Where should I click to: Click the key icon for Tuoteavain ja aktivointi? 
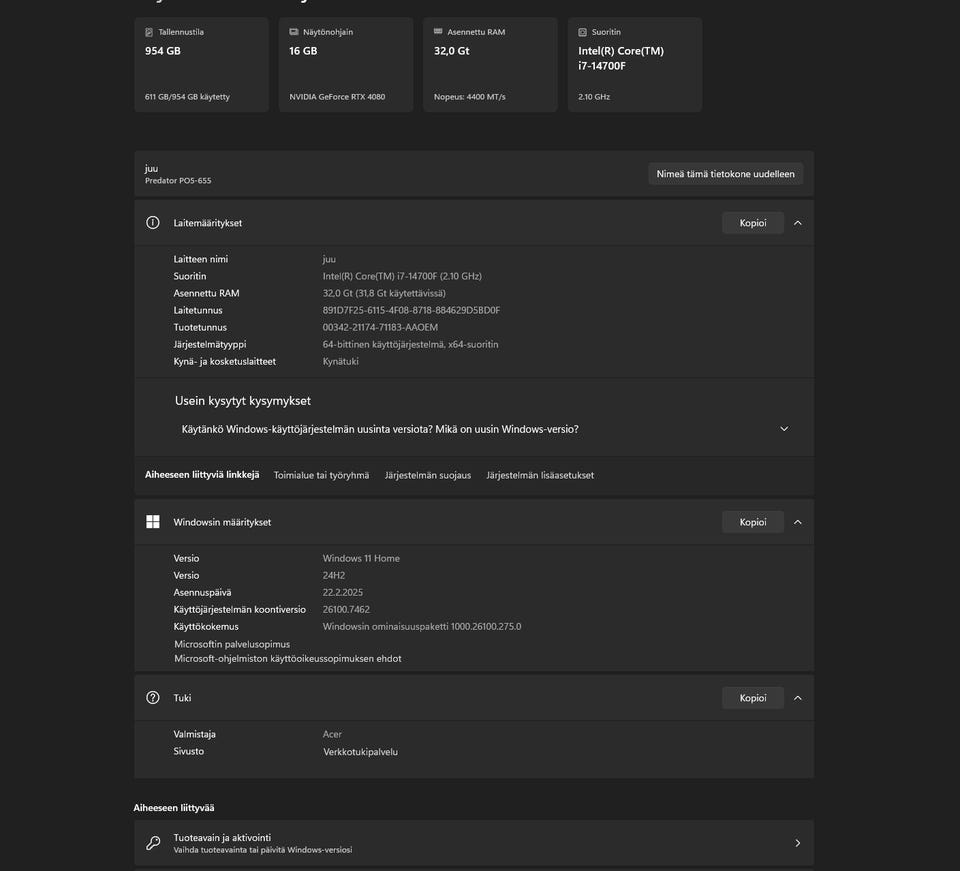point(153,843)
